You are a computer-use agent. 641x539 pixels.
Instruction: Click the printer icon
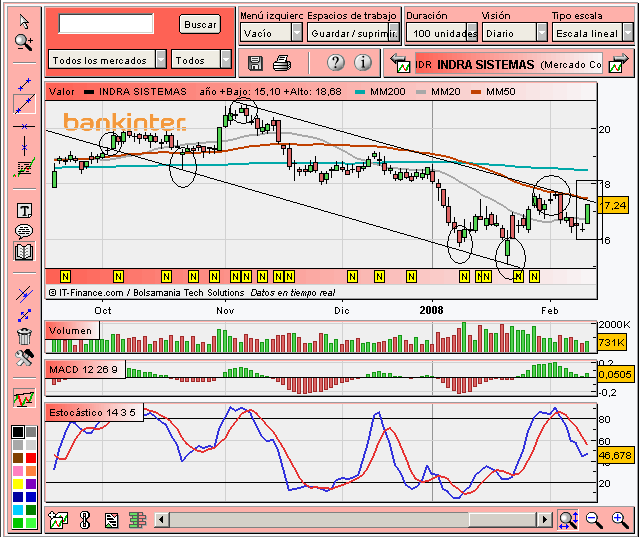click(x=282, y=63)
